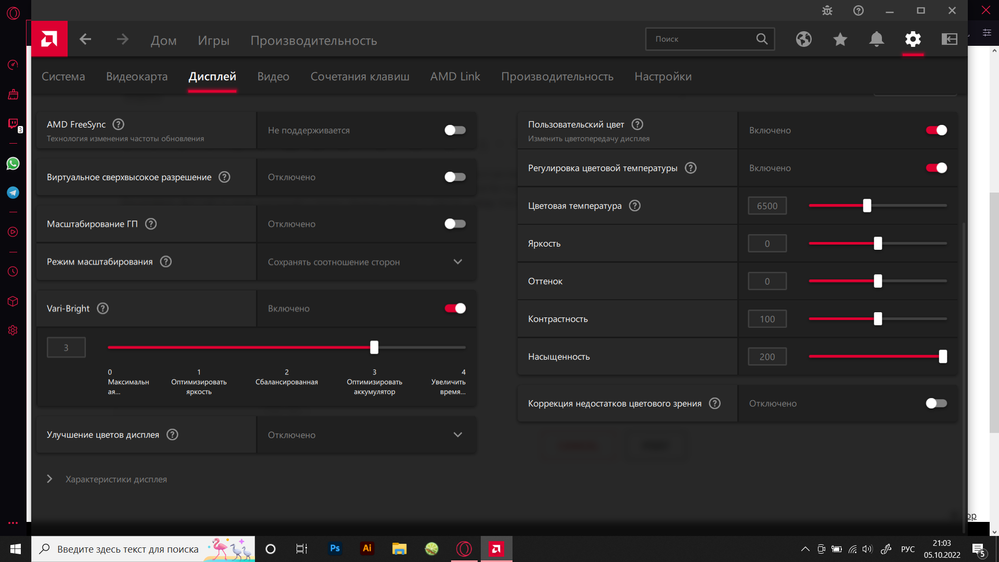Open settings gear icon in header
Image resolution: width=999 pixels, height=562 pixels.
click(x=913, y=39)
